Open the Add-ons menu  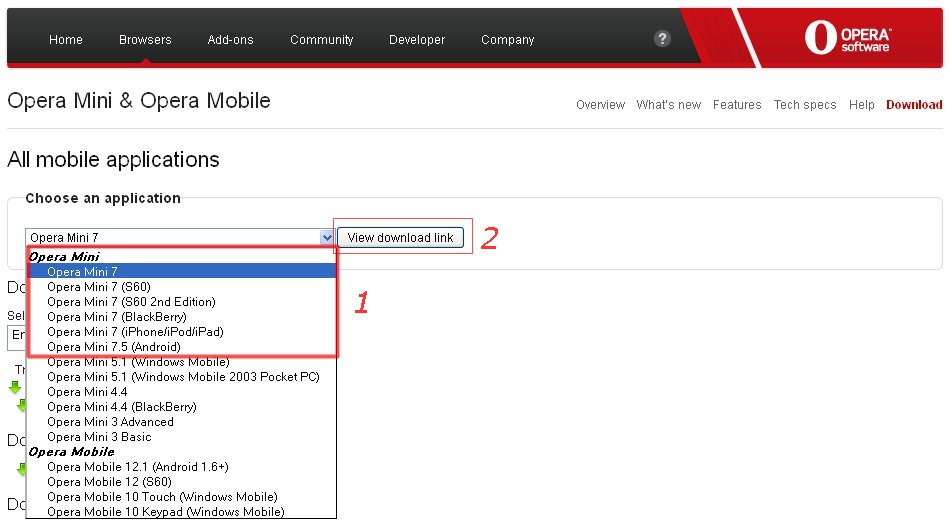[230, 39]
